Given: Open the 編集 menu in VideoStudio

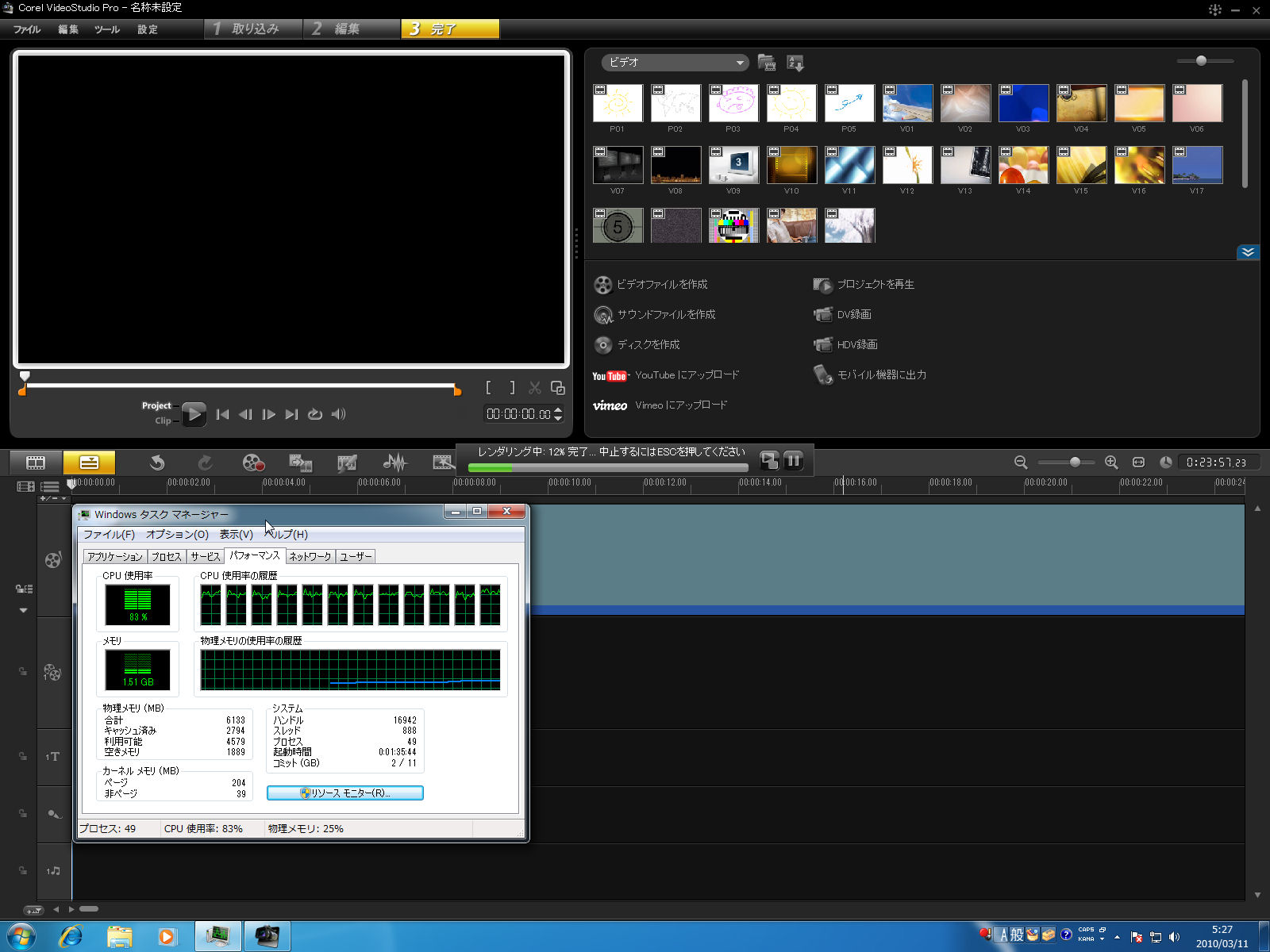Looking at the screenshot, I should pos(68,29).
